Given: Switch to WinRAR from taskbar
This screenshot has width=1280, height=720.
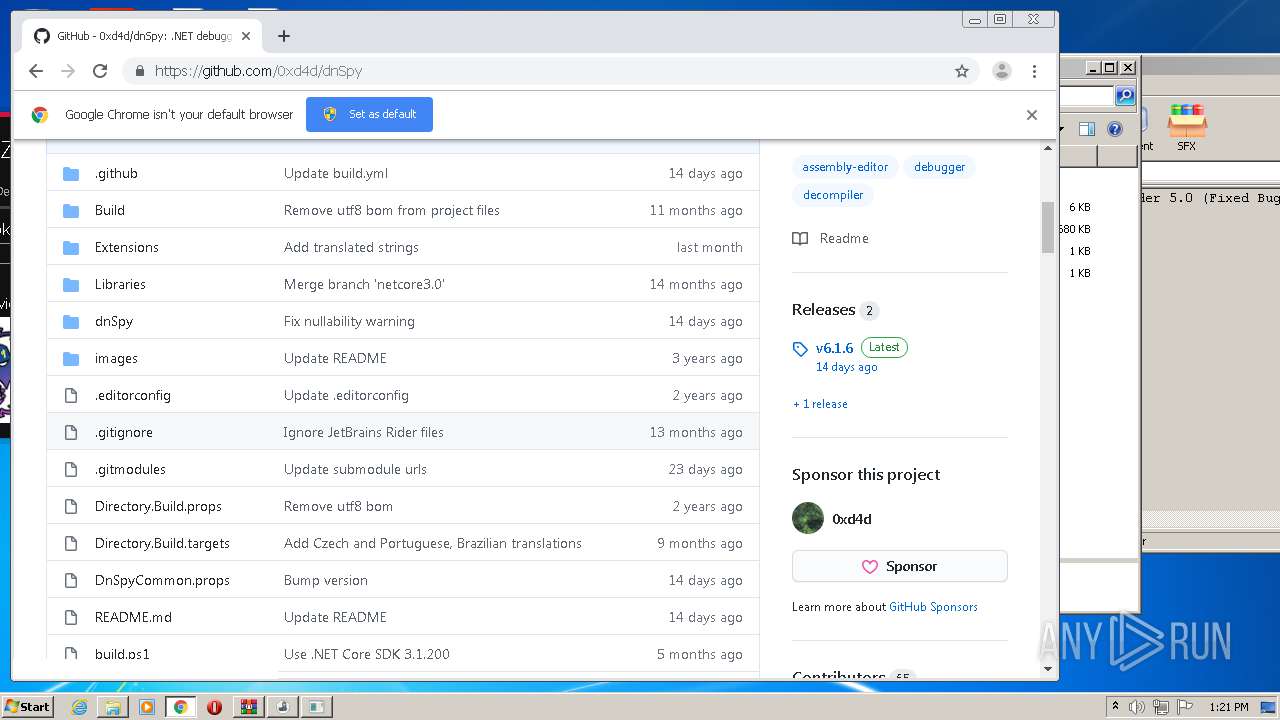Looking at the screenshot, I should click(248, 707).
